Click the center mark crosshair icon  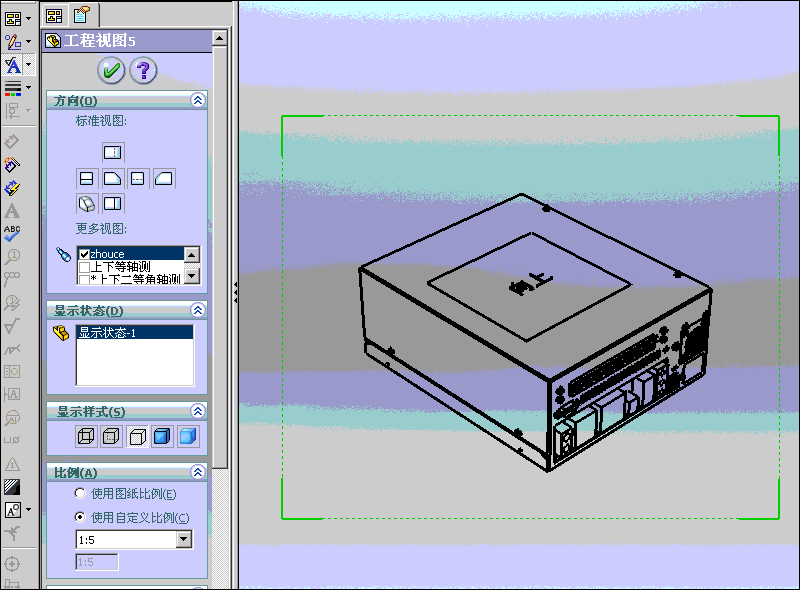[12, 563]
